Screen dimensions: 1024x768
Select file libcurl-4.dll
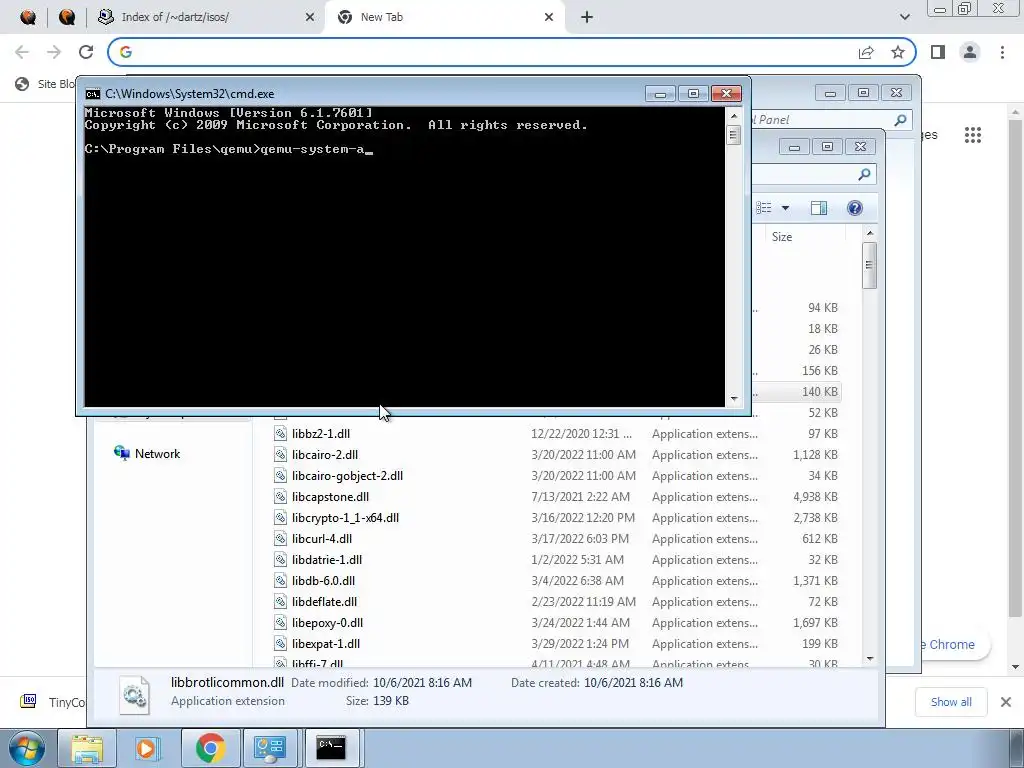(321, 539)
